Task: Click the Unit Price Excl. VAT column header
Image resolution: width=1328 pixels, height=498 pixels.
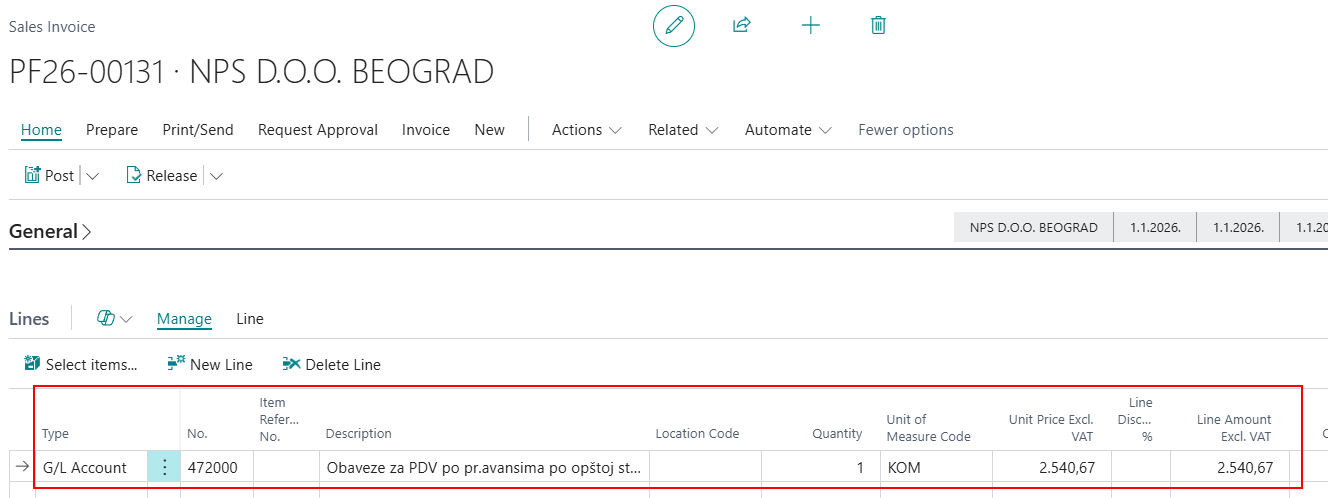Action: [x=1051, y=427]
